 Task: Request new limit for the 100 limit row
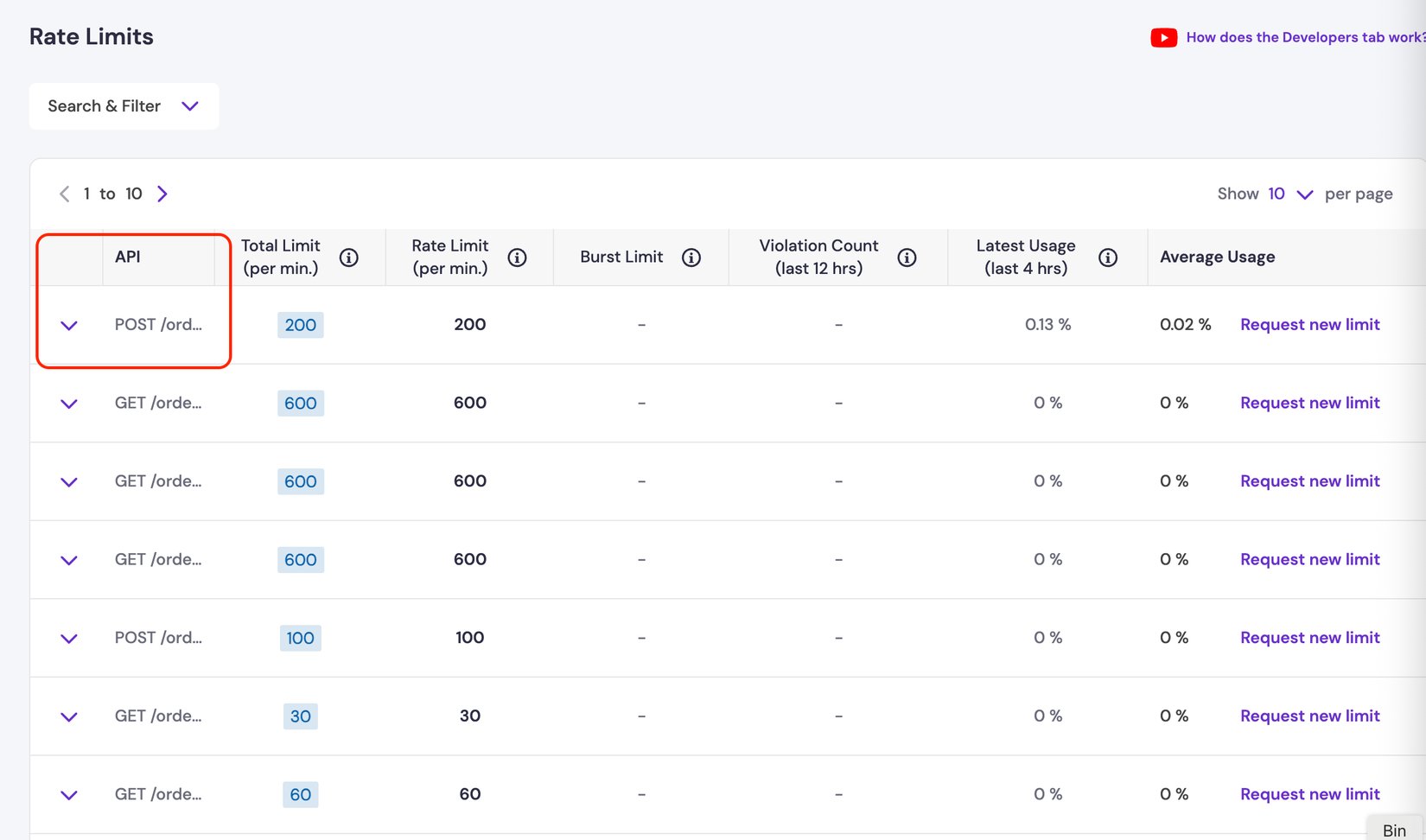[x=1310, y=638]
